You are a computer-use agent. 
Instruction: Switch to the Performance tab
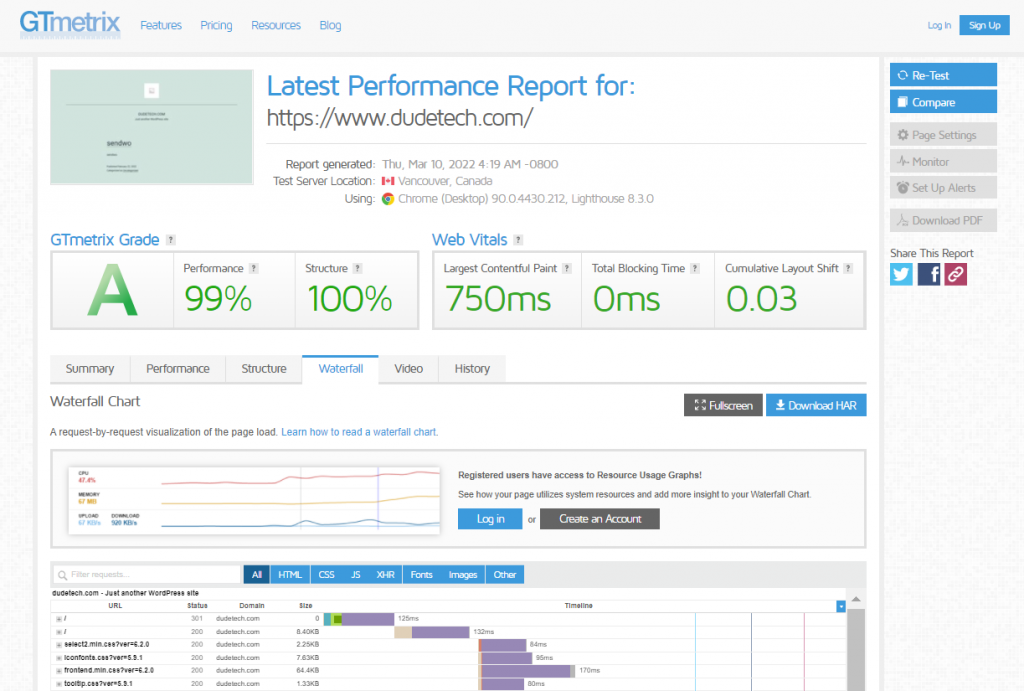[178, 369]
